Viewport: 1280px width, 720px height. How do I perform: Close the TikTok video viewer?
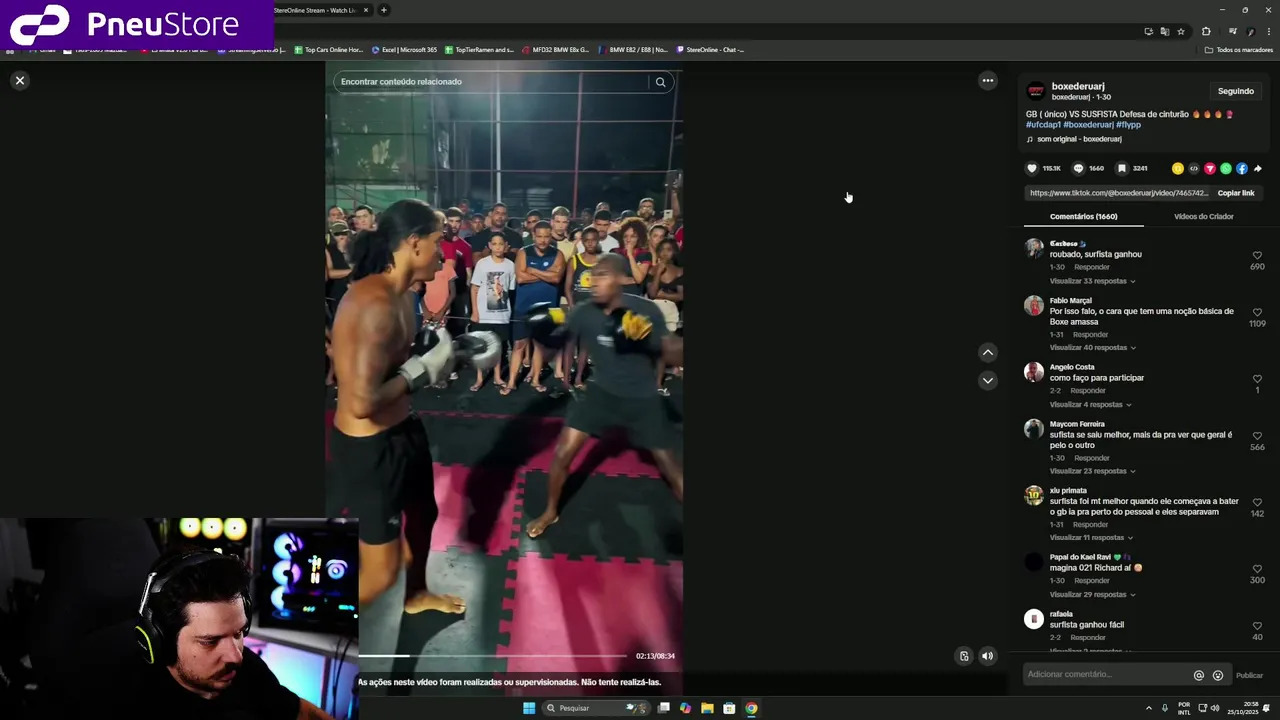point(19,80)
